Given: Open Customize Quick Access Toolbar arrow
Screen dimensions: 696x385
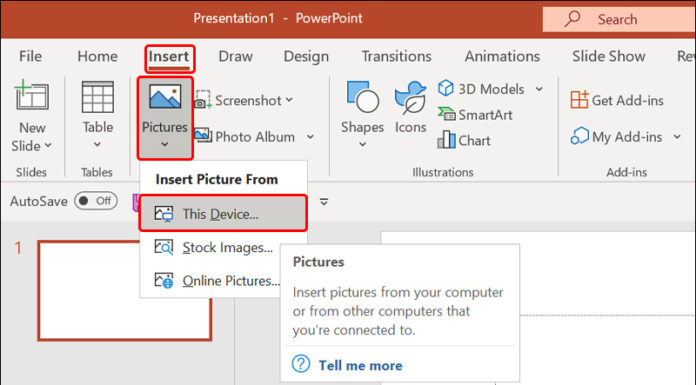Looking at the screenshot, I should [x=324, y=202].
